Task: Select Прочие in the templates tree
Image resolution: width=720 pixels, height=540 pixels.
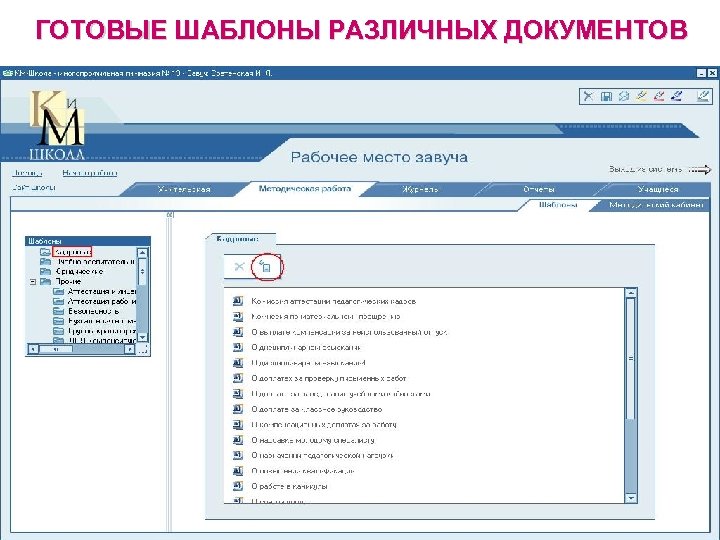Action: [x=68, y=281]
